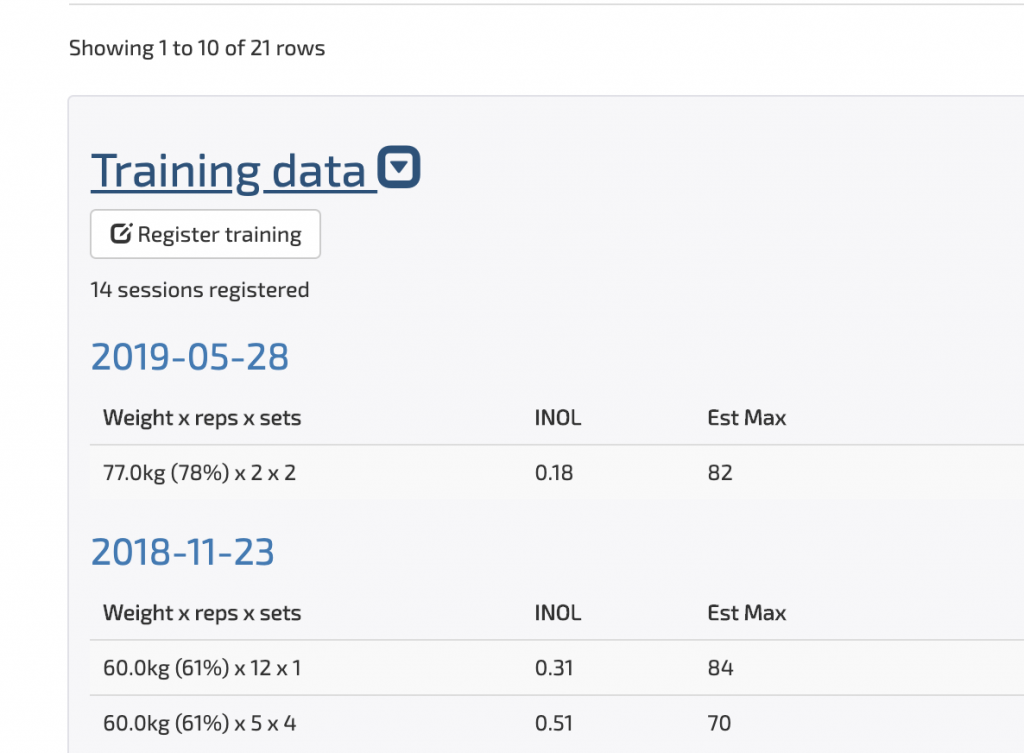Collapse the Training data dropdown caret icon
This screenshot has width=1024, height=753.
pyautogui.click(x=398, y=167)
